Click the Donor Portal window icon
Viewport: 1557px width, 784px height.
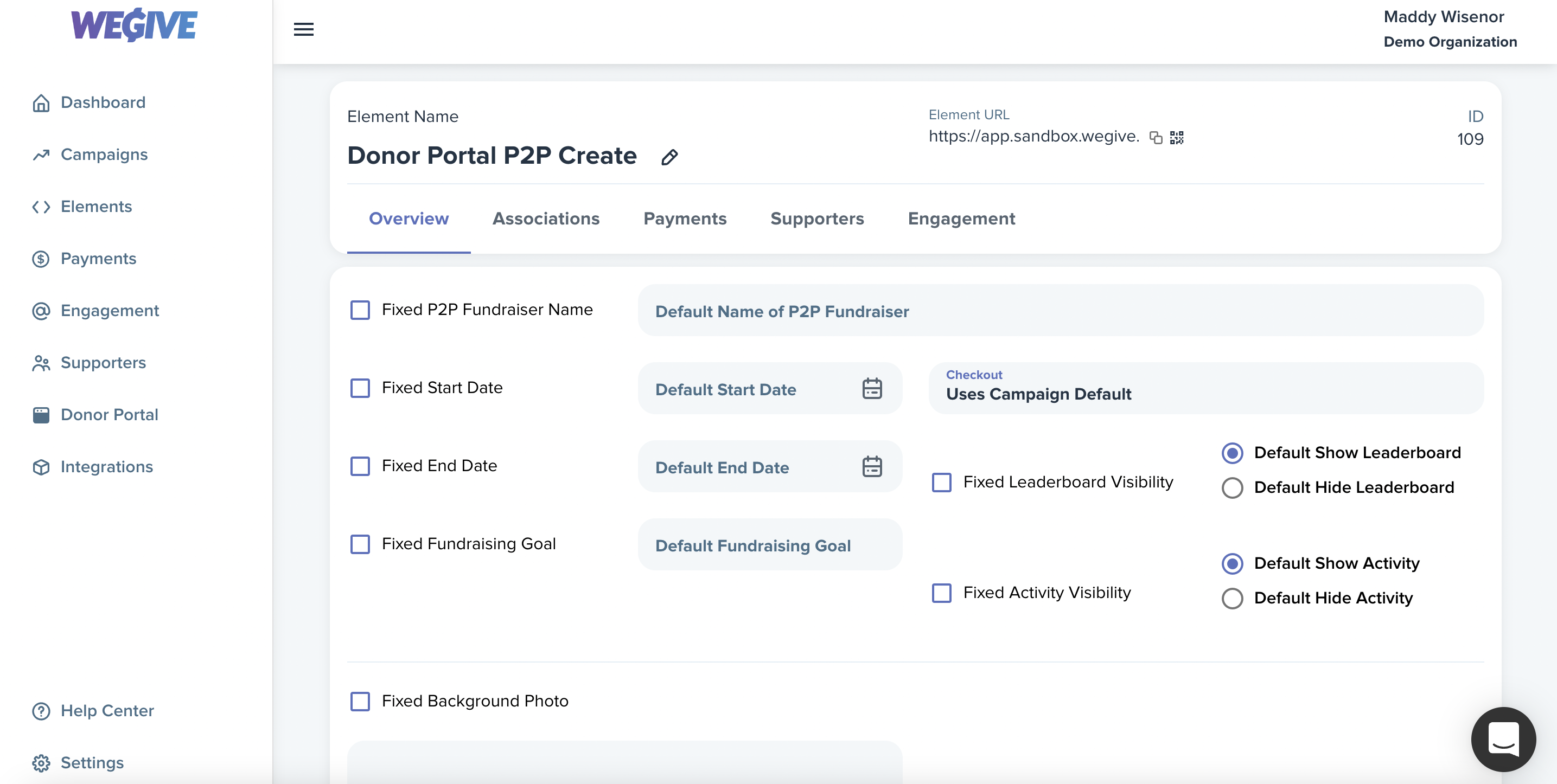tap(41, 415)
